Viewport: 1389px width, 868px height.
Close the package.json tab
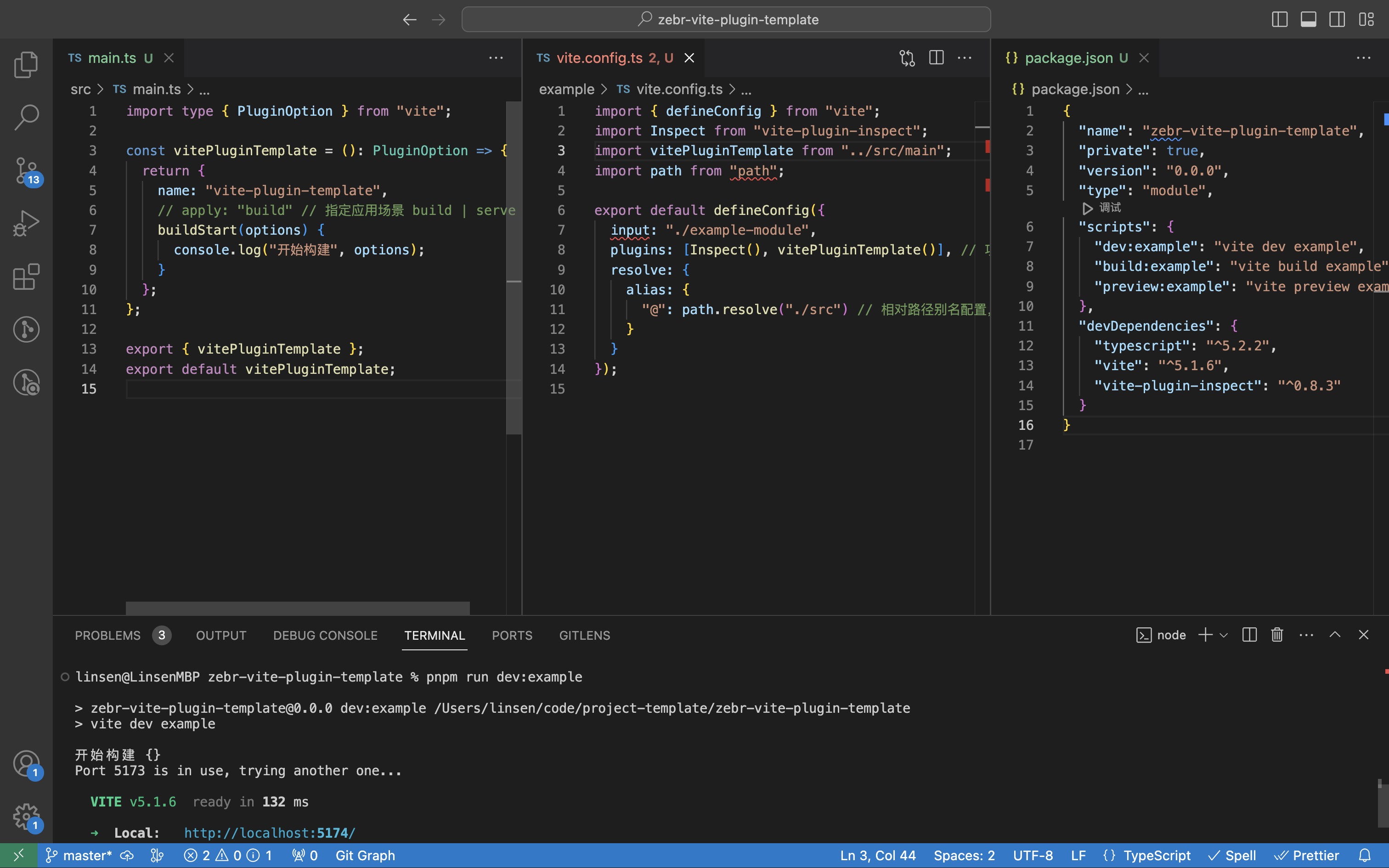(1144, 58)
